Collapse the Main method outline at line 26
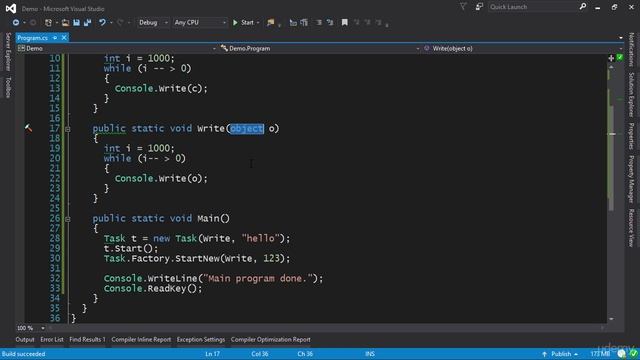This screenshot has height=360, width=640. 68,219
